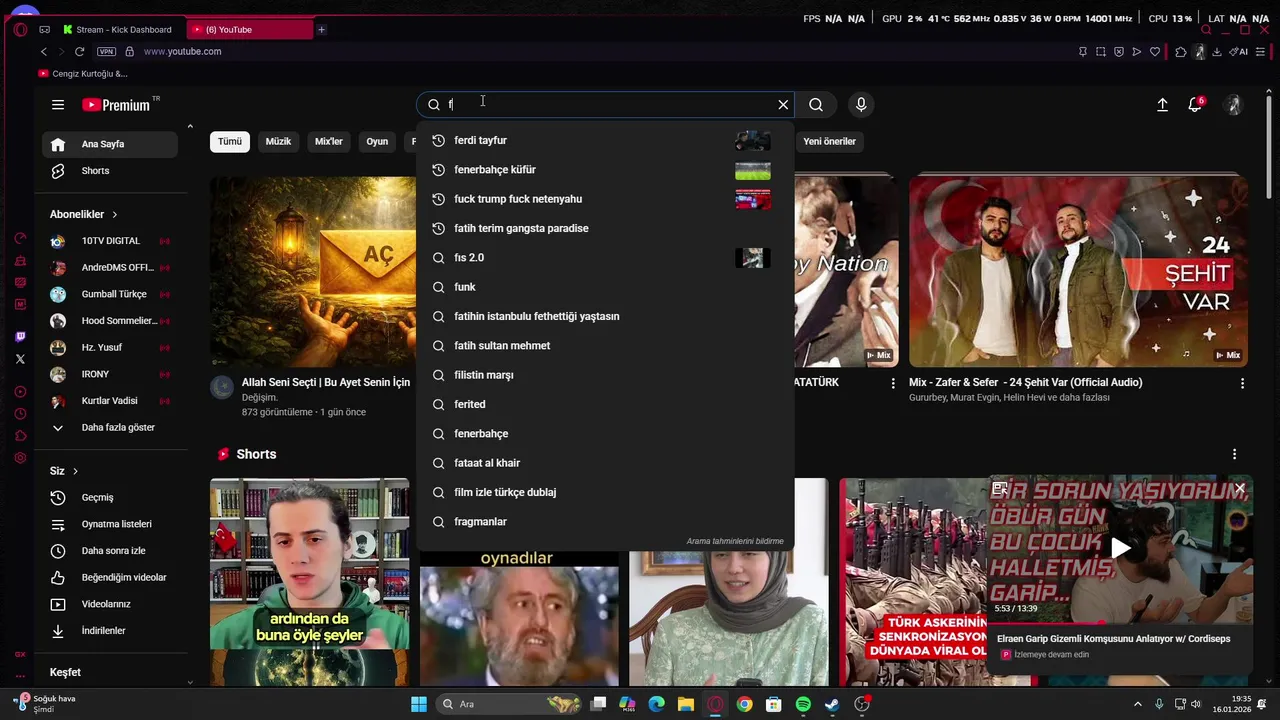Open the browser downloads icon
The width and height of the screenshot is (1280, 720).
click(x=1217, y=52)
